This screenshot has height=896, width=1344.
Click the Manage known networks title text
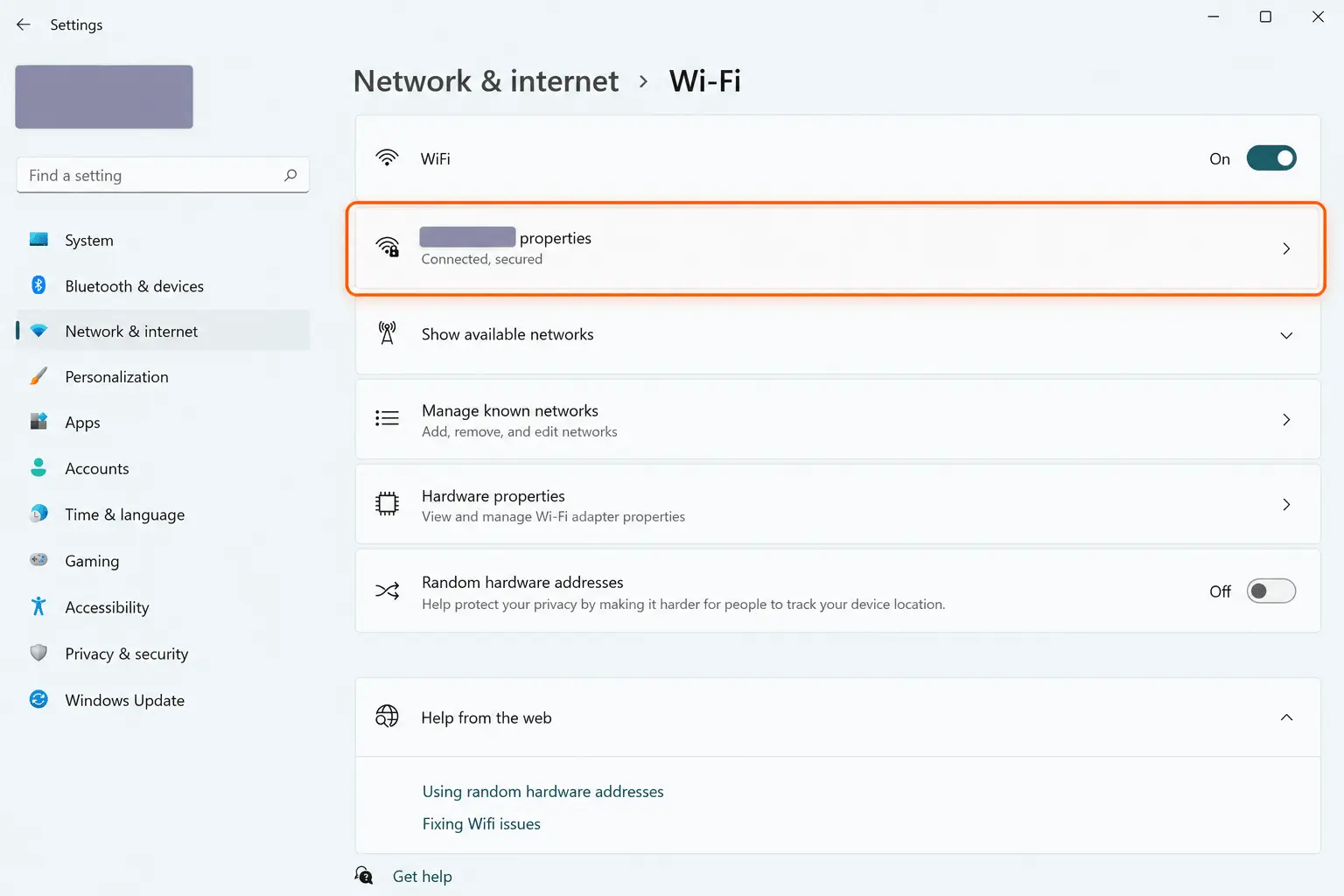click(x=510, y=410)
